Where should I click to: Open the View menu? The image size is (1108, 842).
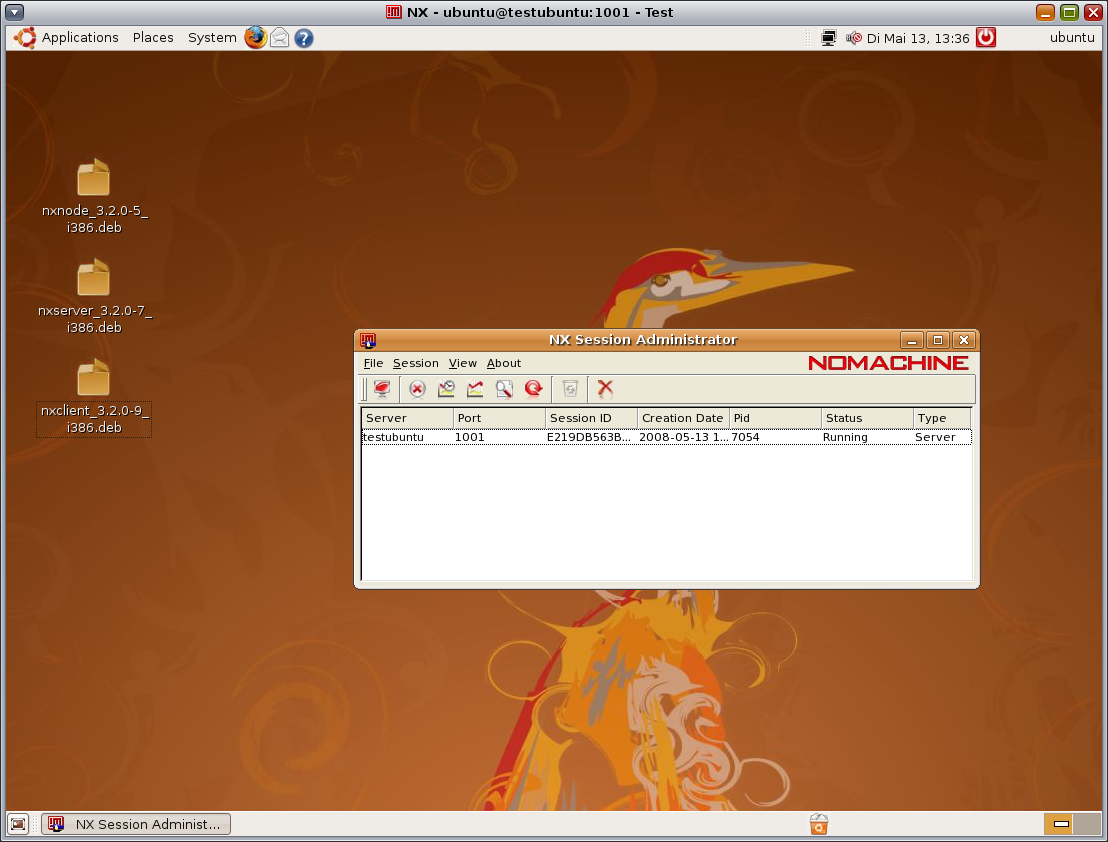pos(462,363)
